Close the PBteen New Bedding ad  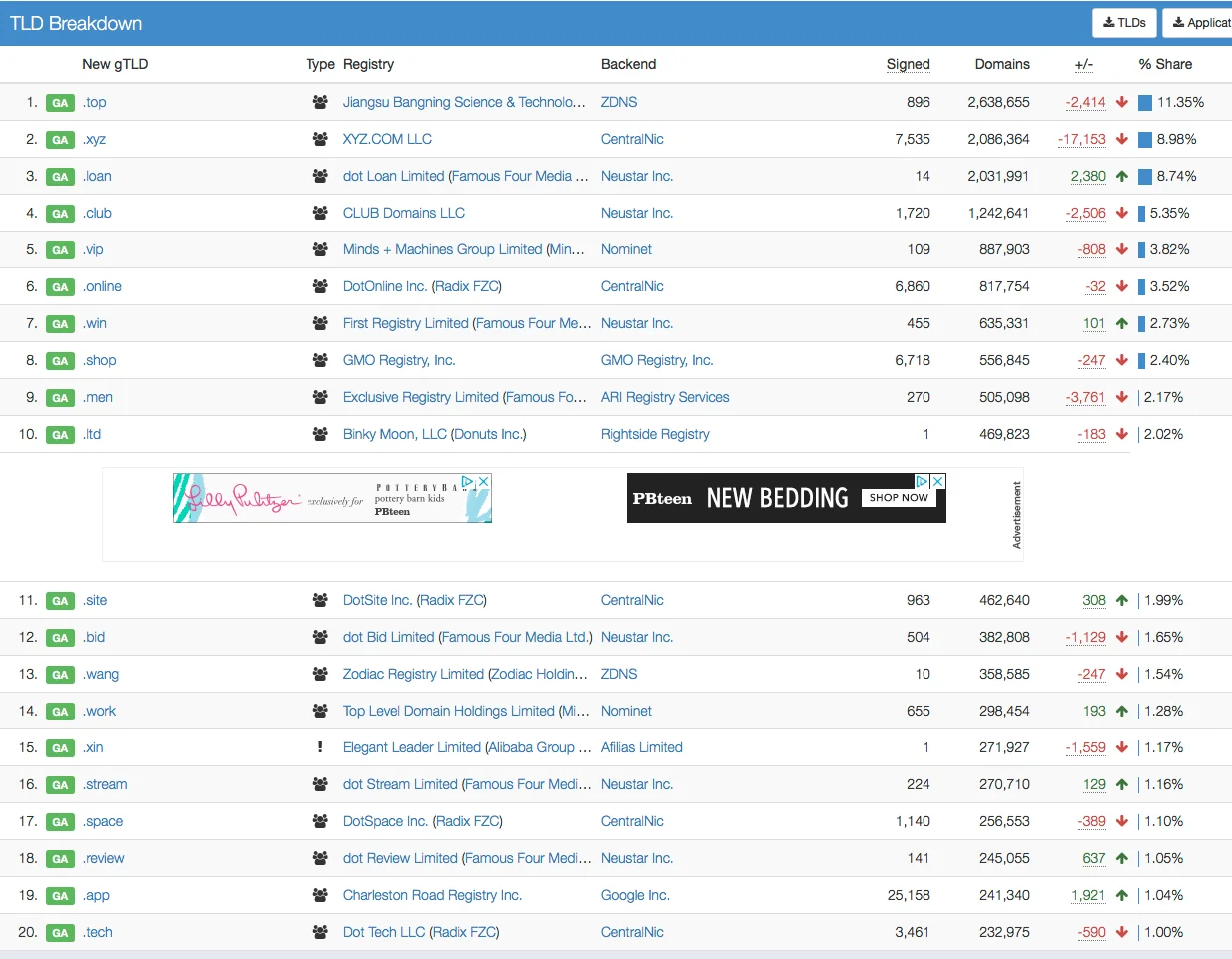click(938, 481)
